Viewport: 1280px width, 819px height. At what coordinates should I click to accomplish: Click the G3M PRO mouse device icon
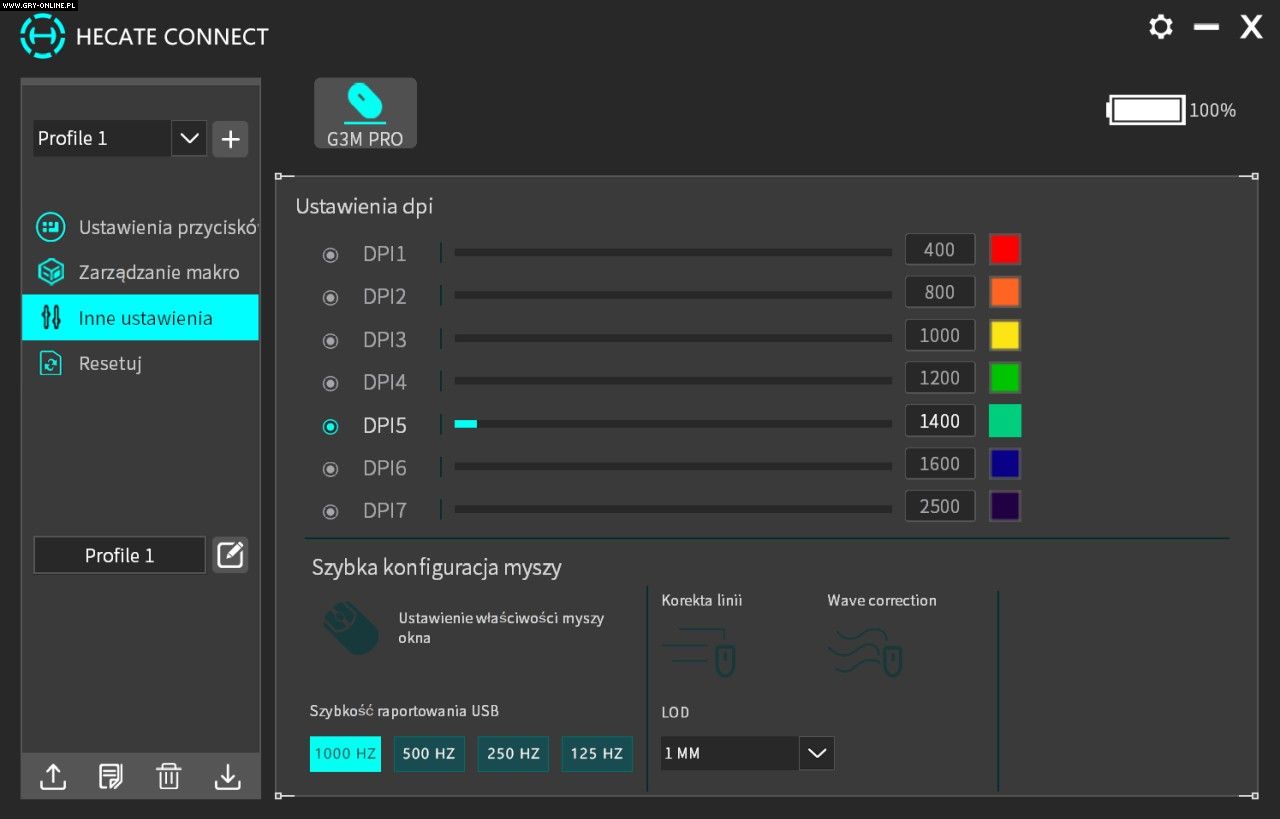365,113
